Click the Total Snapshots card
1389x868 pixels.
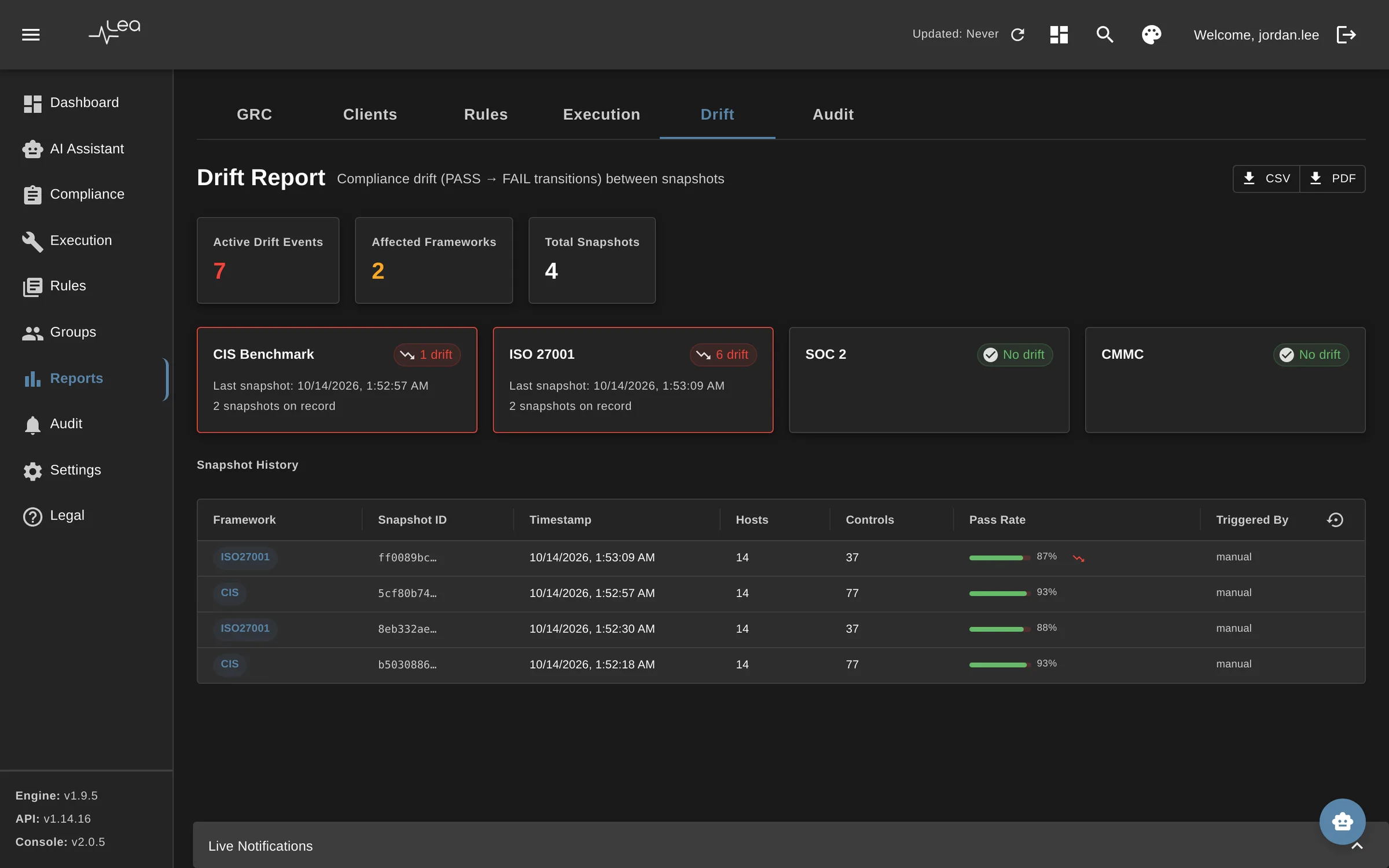(x=591, y=260)
